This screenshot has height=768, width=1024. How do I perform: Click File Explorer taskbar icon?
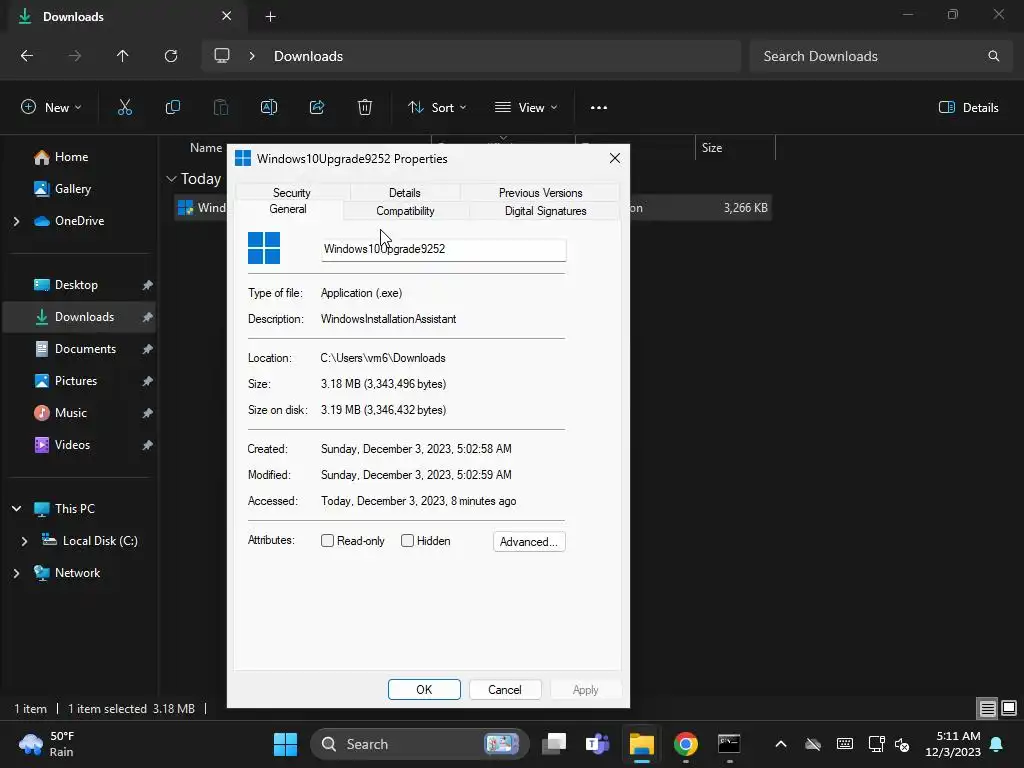click(x=642, y=744)
